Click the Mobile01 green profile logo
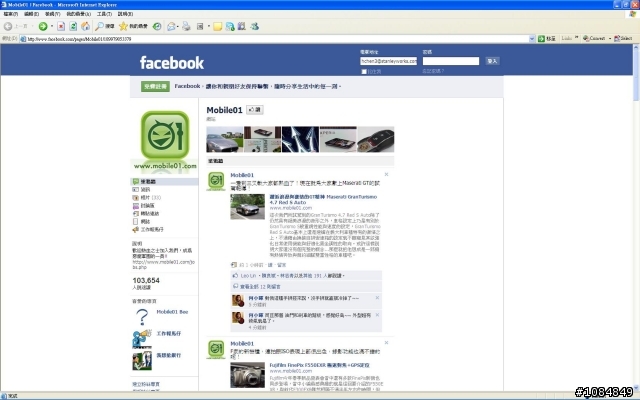This screenshot has height=400, width=640. pos(165,135)
